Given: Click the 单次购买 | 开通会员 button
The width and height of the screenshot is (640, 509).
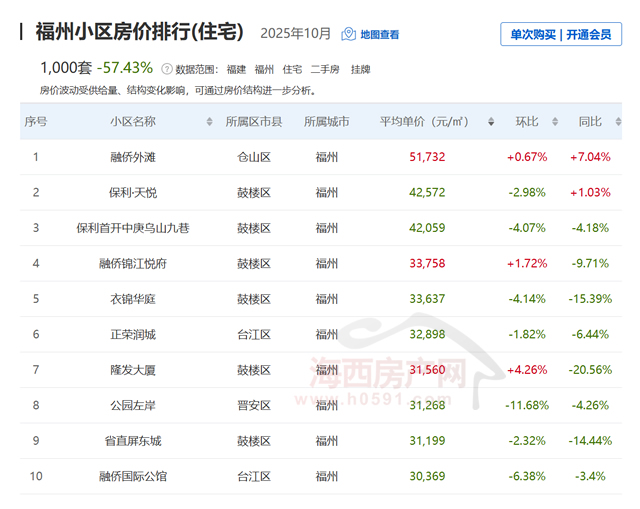Looking at the screenshot, I should 561,34.
